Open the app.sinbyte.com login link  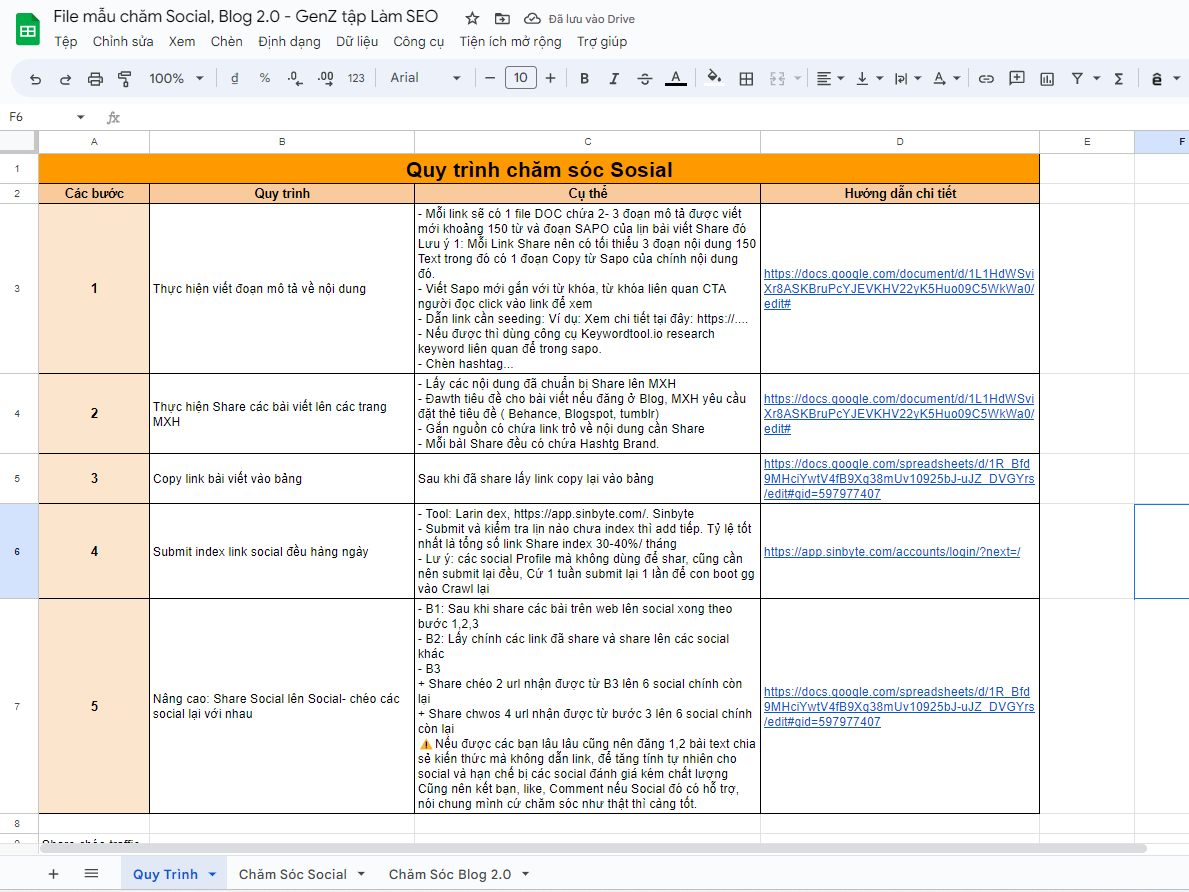click(892, 551)
